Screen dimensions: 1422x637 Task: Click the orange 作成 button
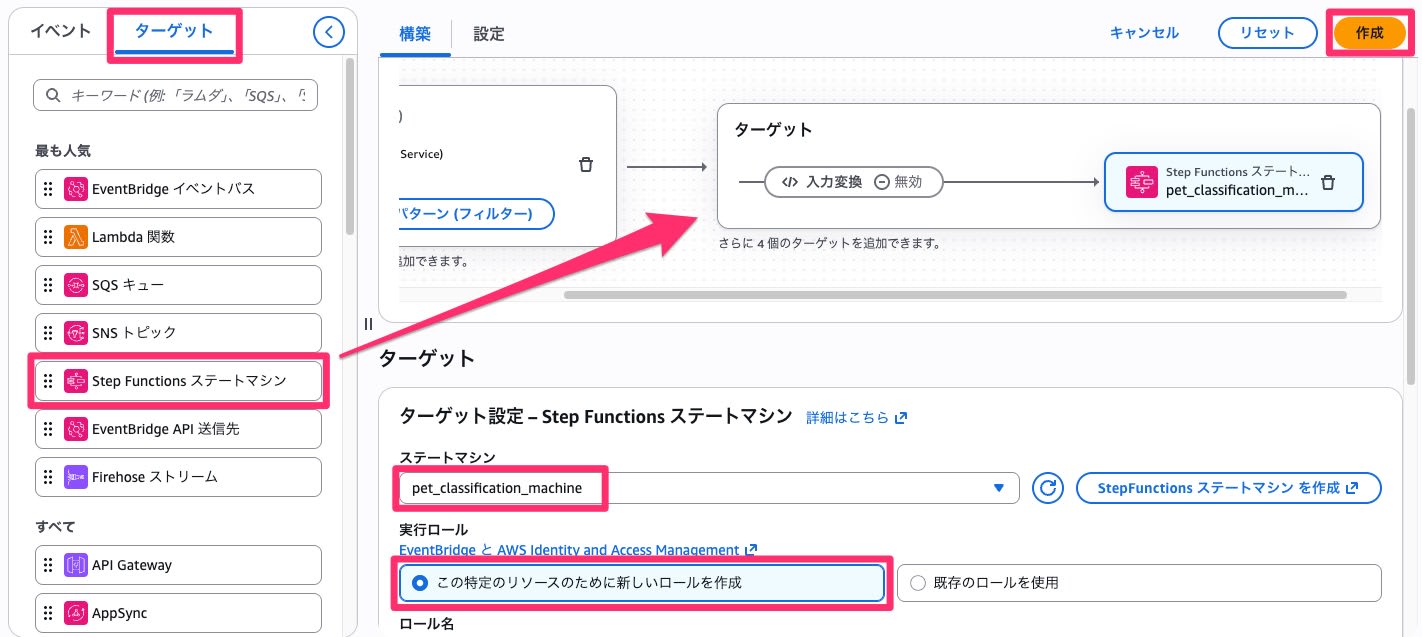tap(1369, 33)
